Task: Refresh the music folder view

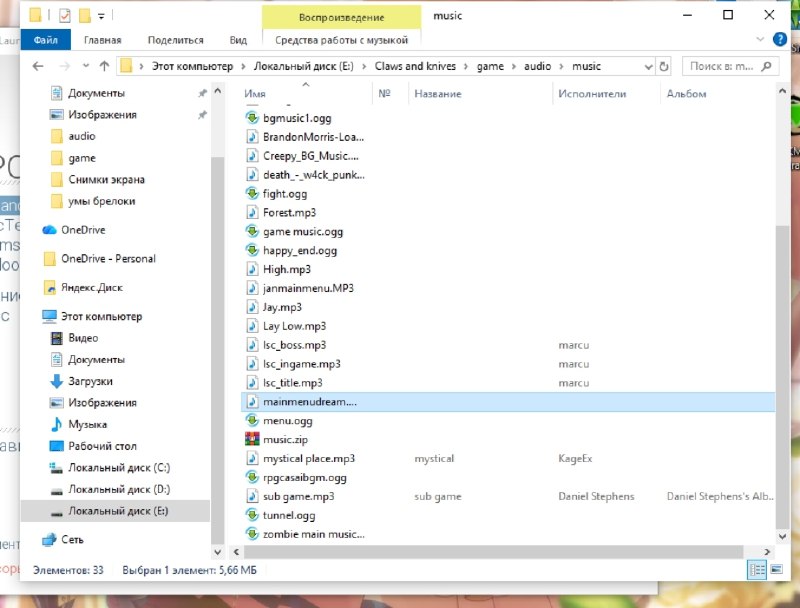Action: 664,66
